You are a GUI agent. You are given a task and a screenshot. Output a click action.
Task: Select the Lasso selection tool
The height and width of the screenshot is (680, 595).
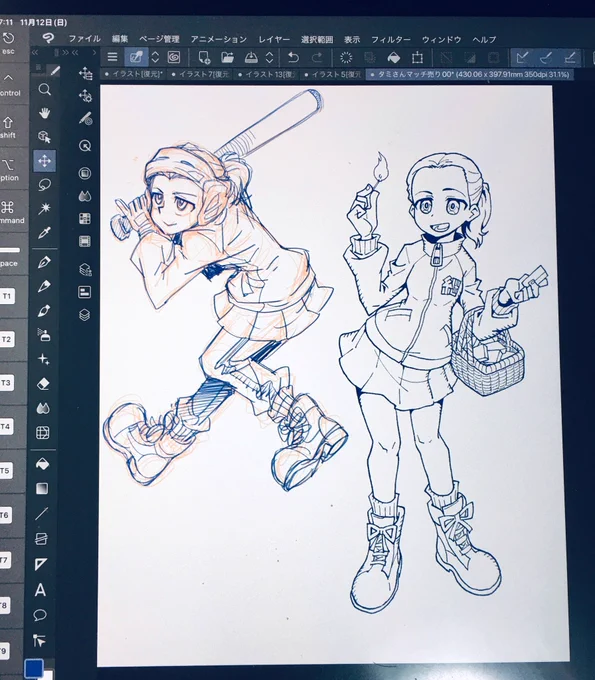tap(44, 185)
